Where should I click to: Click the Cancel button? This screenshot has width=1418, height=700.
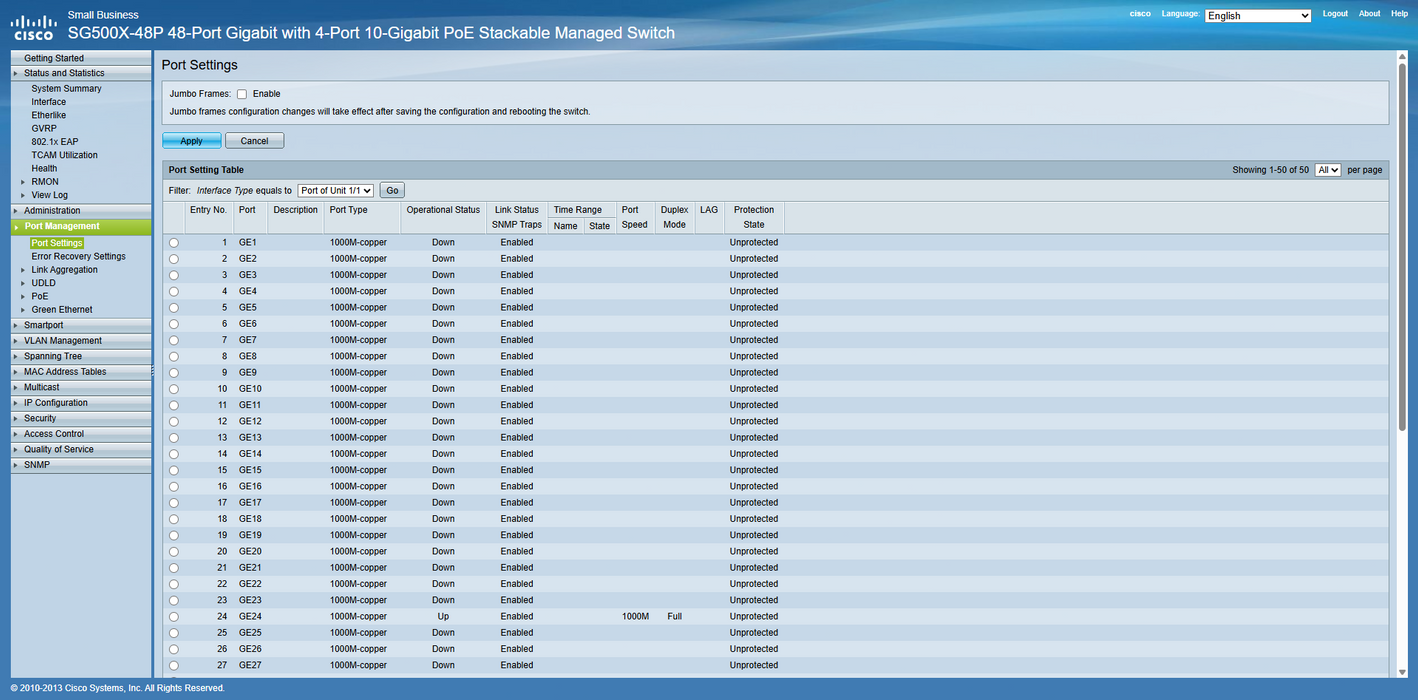click(x=254, y=141)
